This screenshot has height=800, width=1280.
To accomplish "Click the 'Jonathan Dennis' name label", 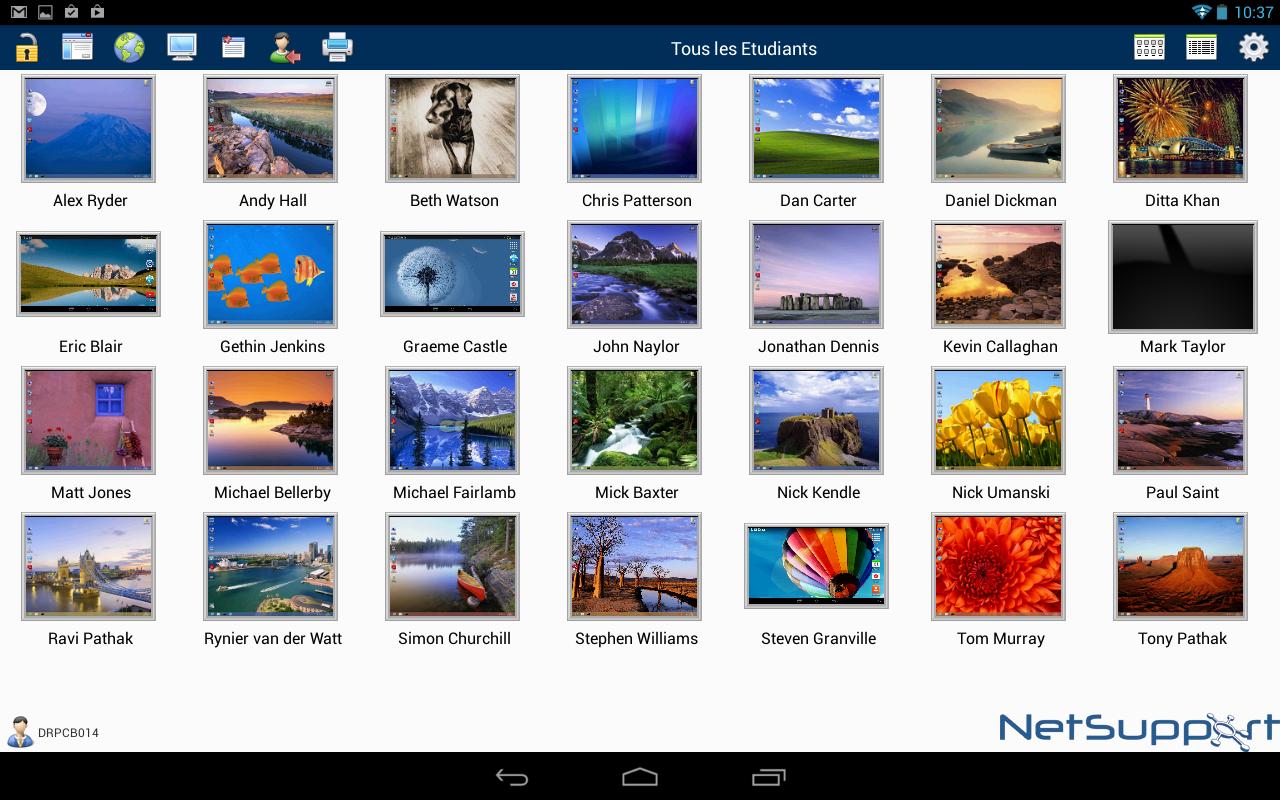I will click(818, 346).
